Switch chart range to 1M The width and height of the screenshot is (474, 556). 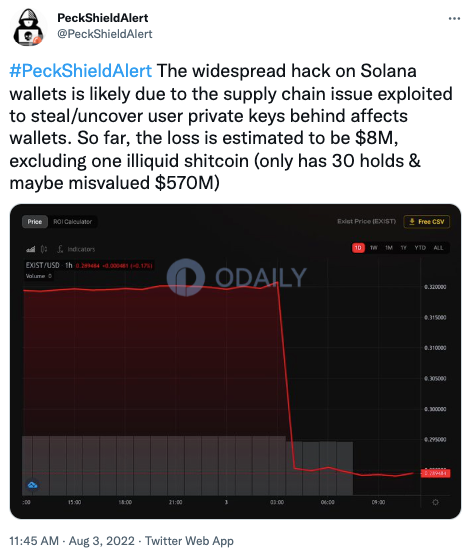389,248
